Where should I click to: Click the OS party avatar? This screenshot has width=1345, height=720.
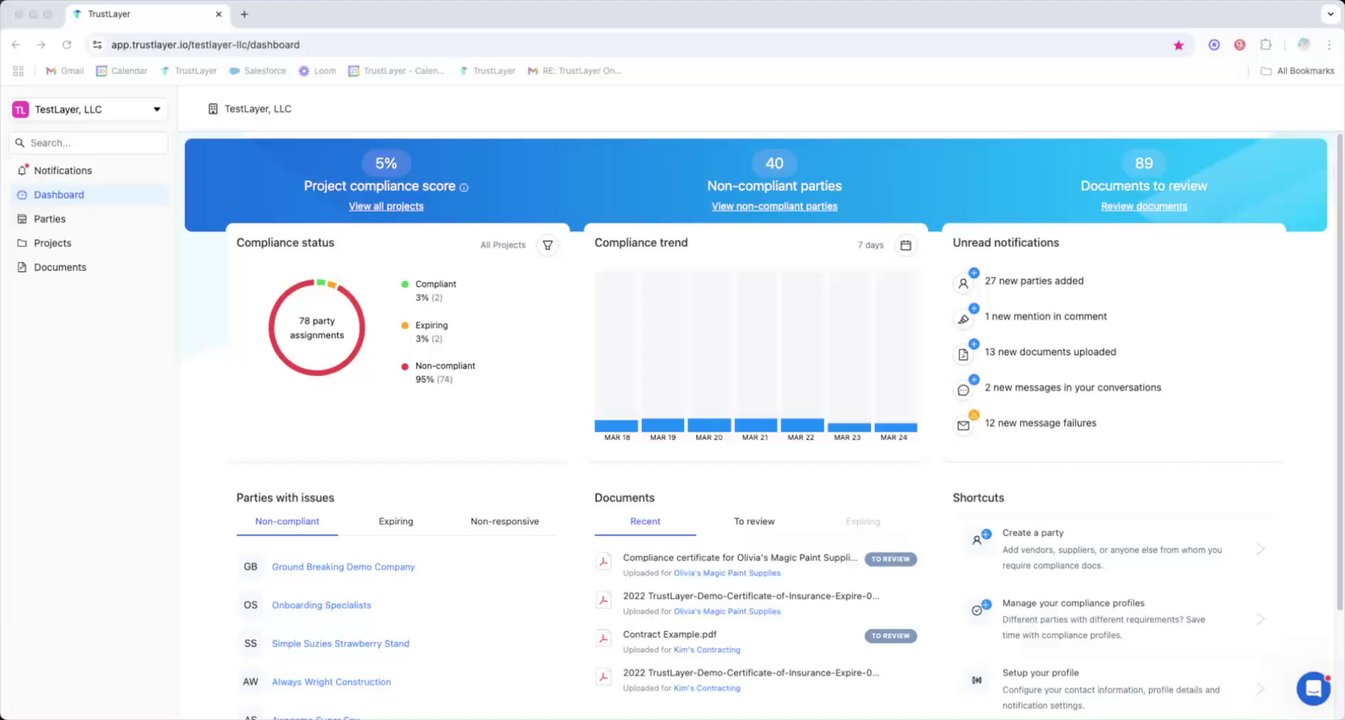coord(250,605)
